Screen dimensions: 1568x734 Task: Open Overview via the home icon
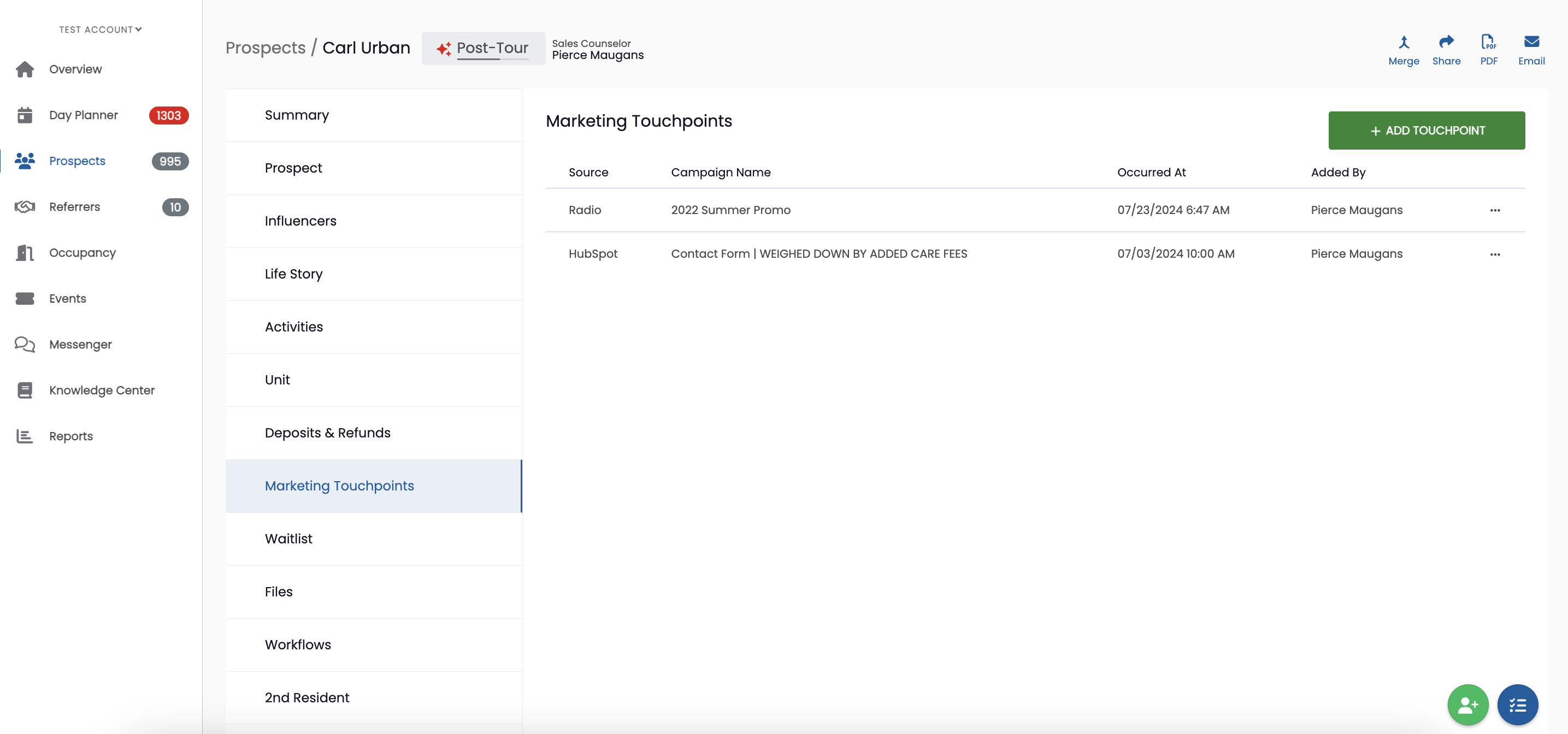25,69
